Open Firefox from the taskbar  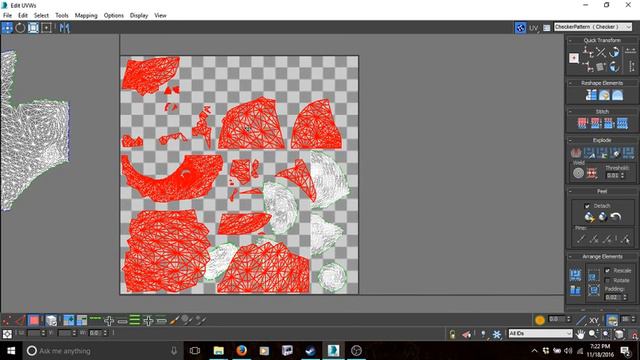[242, 351]
